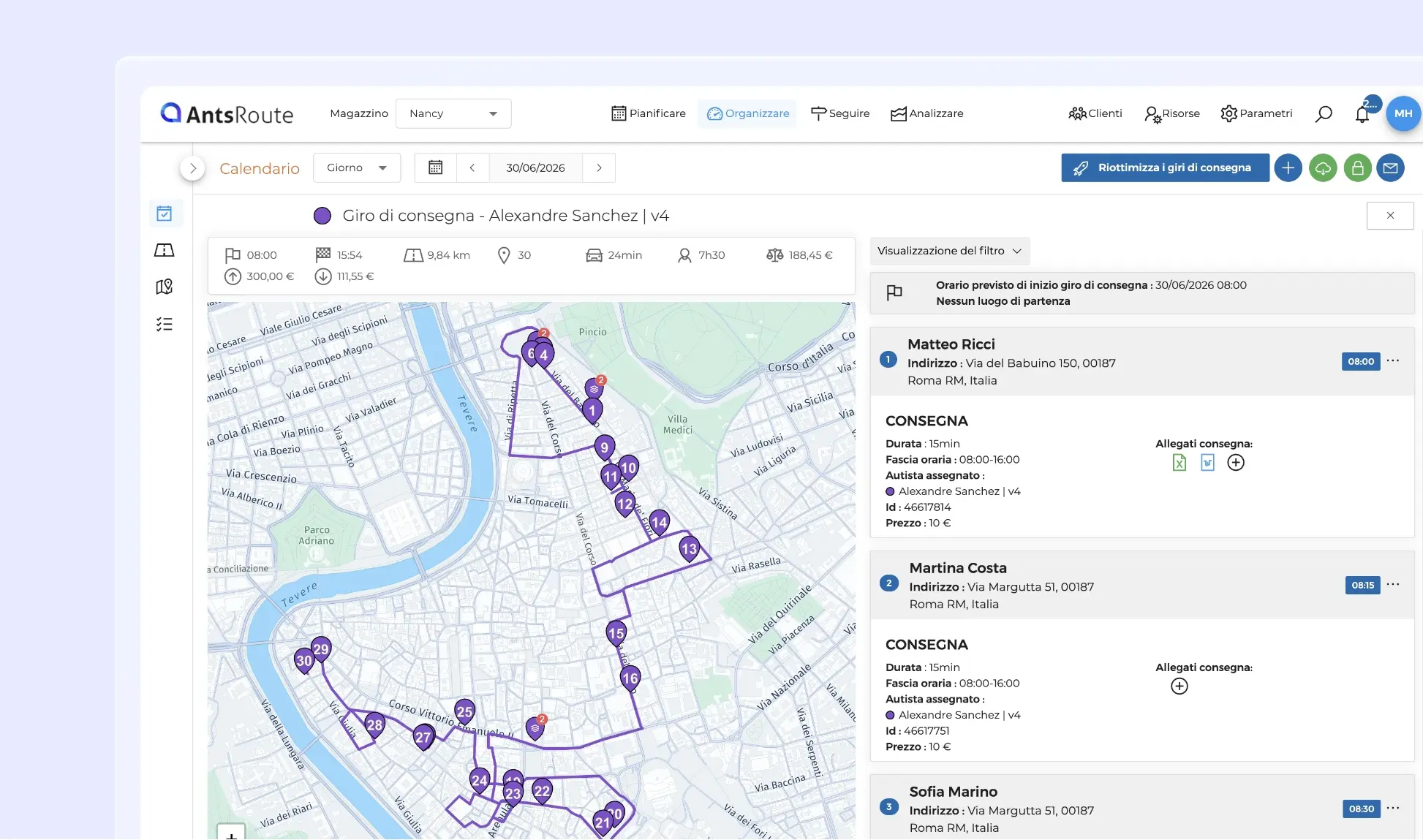
Task: Open the Seguire menu
Action: tap(840, 113)
